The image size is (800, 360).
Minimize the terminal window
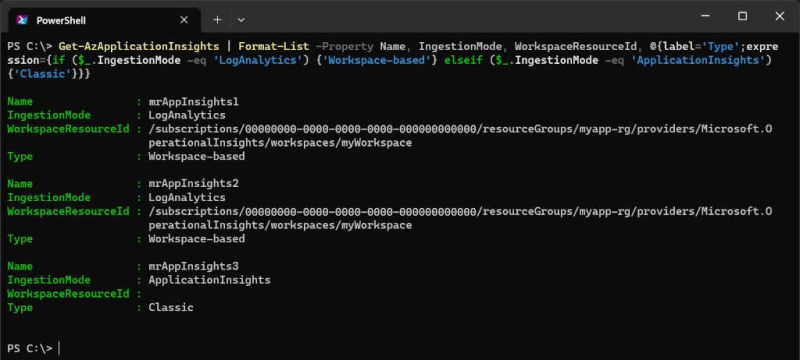(706, 16)
